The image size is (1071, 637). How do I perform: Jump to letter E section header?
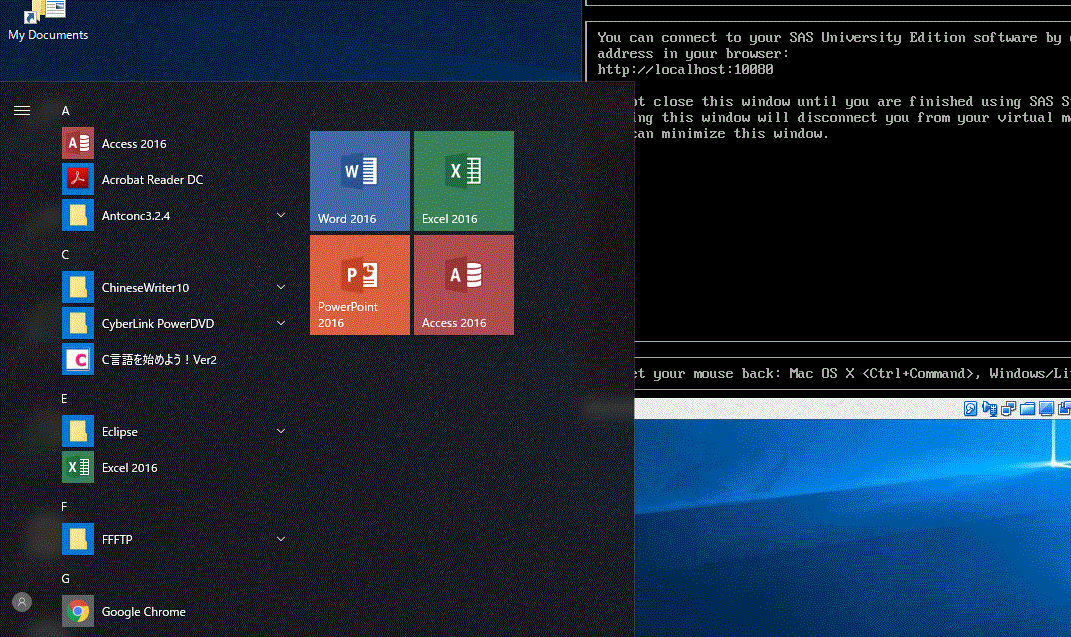(x=64, y=399)
